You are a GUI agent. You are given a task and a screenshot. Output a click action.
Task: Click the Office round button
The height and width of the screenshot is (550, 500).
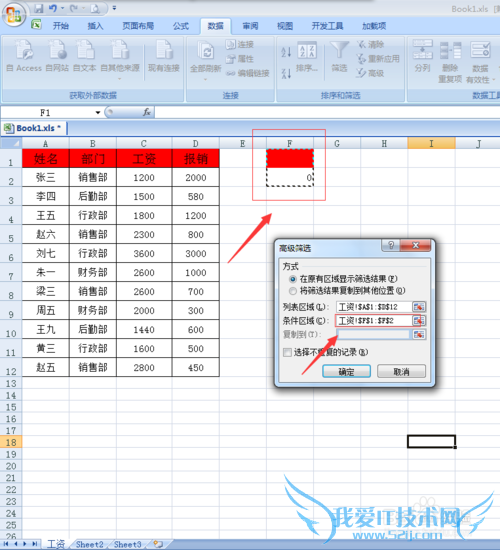coord(14,15)
